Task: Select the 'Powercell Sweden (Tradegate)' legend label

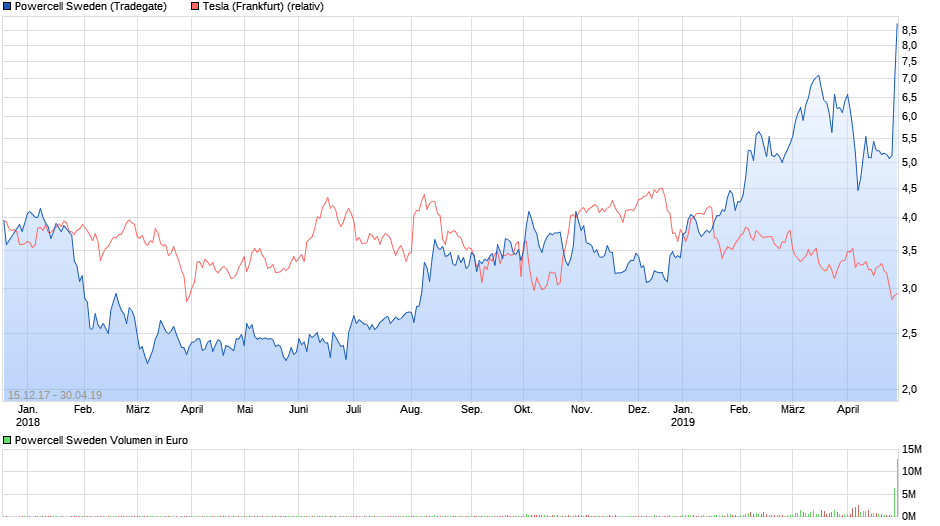Action: [x=91, y=7]
